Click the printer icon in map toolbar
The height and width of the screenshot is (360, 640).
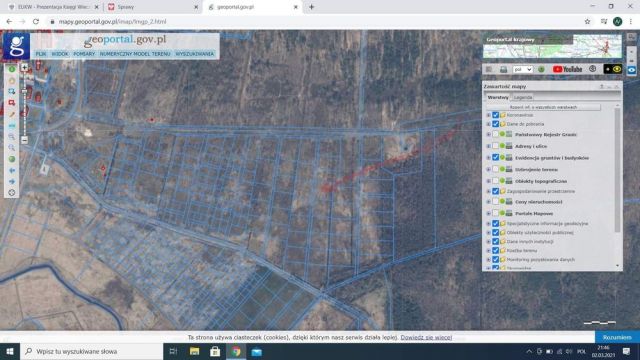[x=503, y=69]
